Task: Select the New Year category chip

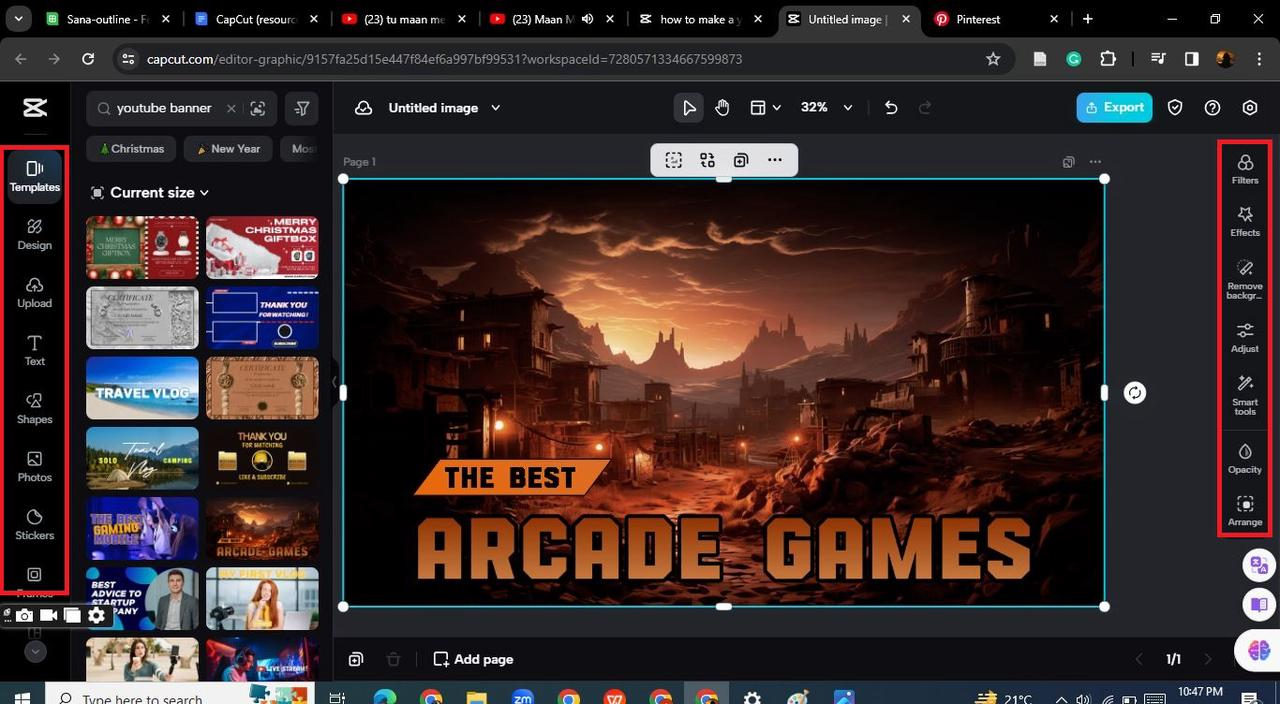Action: pyautogui.click(x=227, y=149)
